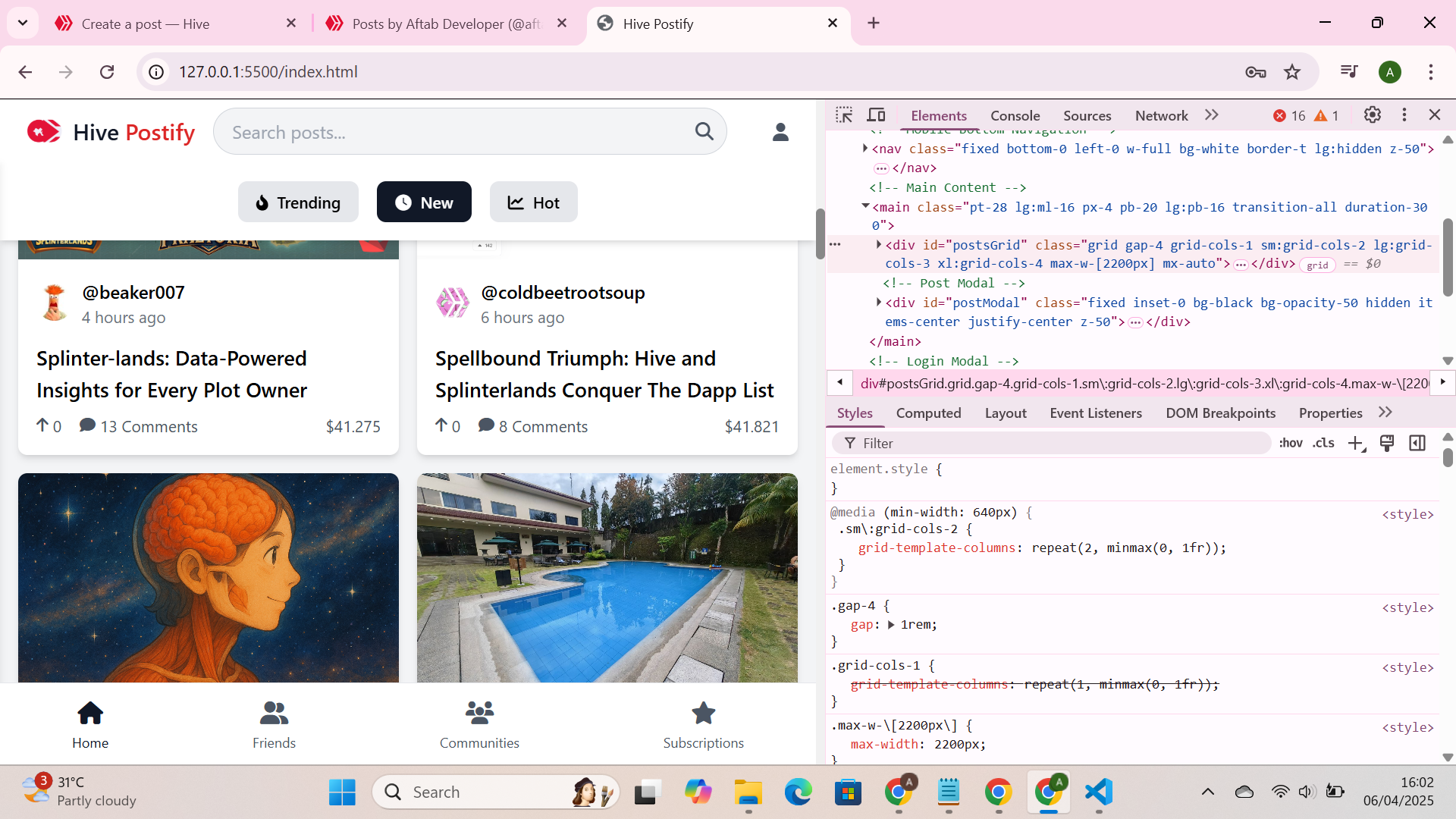Open DevTools three-dot customize menu

pos(1404,115)
